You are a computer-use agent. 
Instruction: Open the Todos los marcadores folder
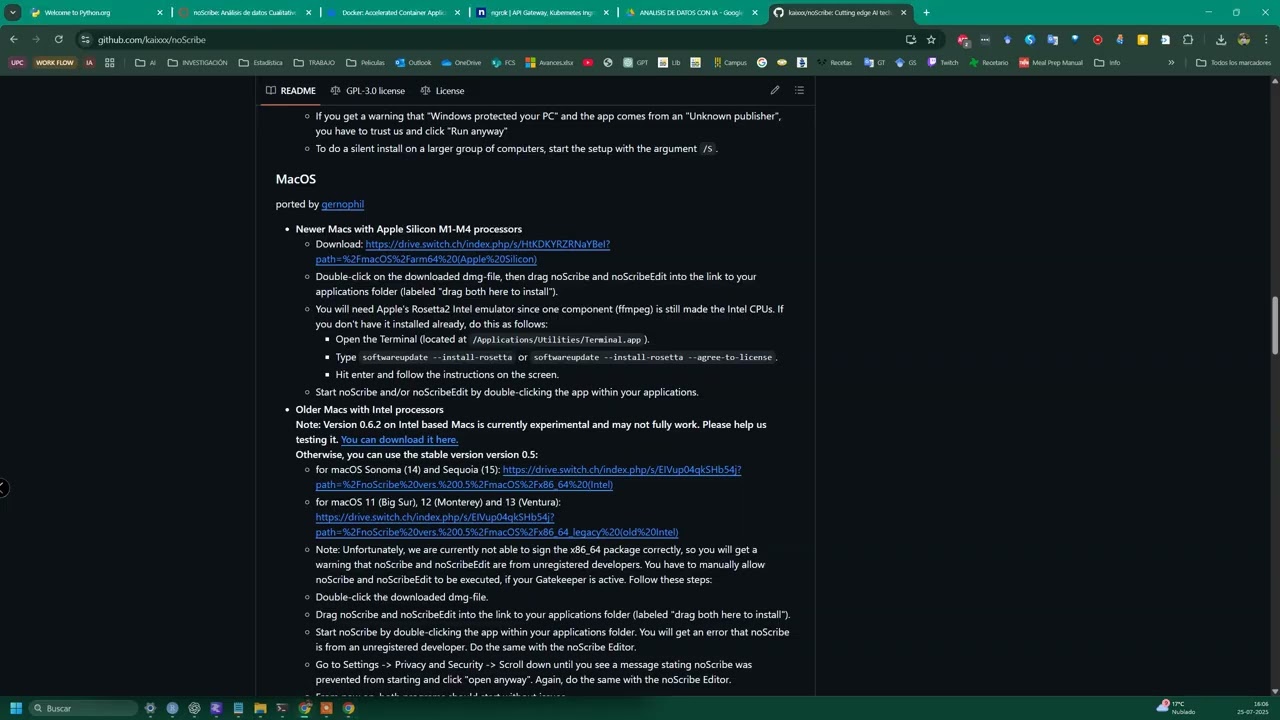coord(1234,62)
